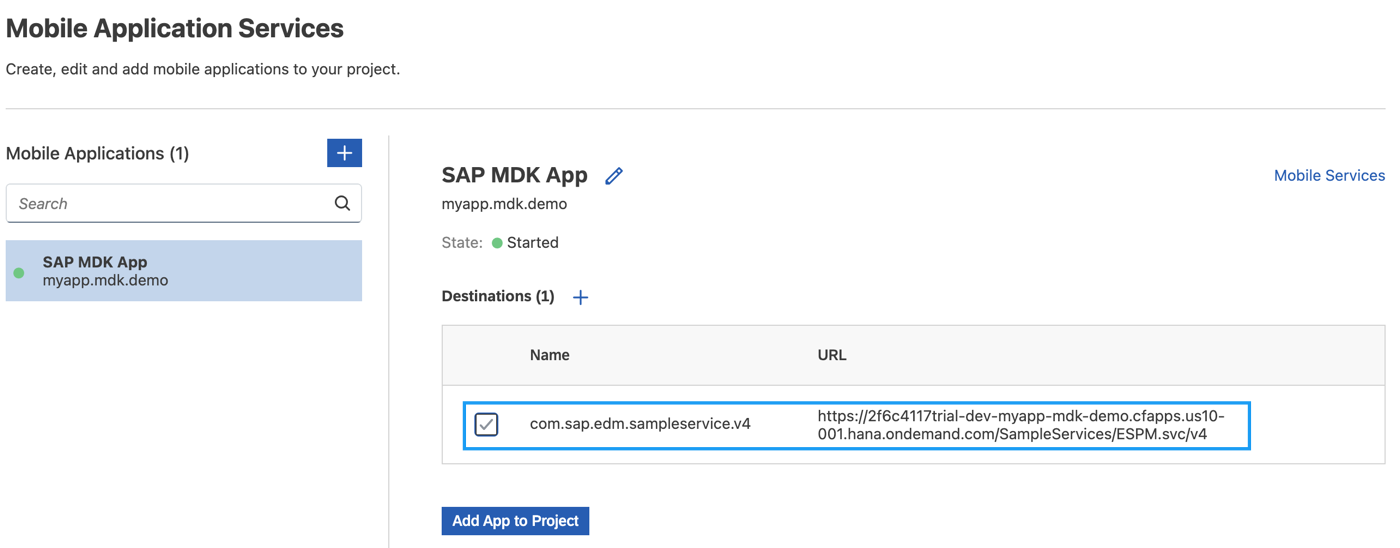Click the search magnifier icon
This screenshot has height=548, width=1400.
342,203
